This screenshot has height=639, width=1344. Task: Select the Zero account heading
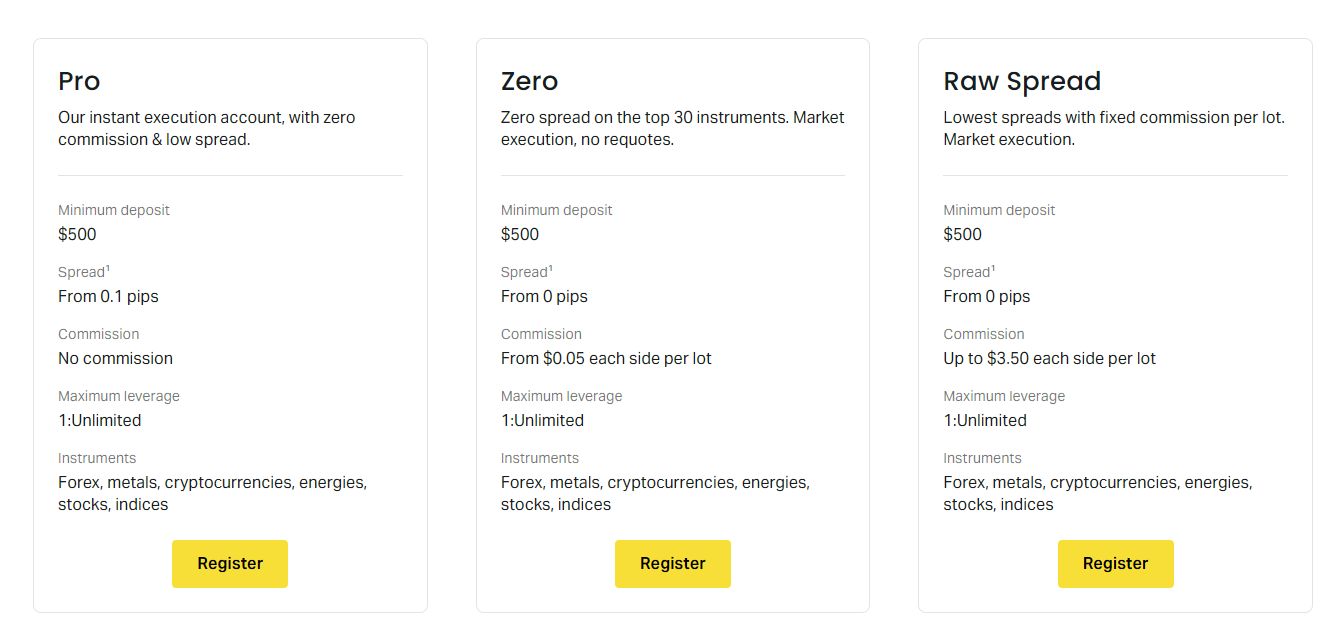[529, 81]
